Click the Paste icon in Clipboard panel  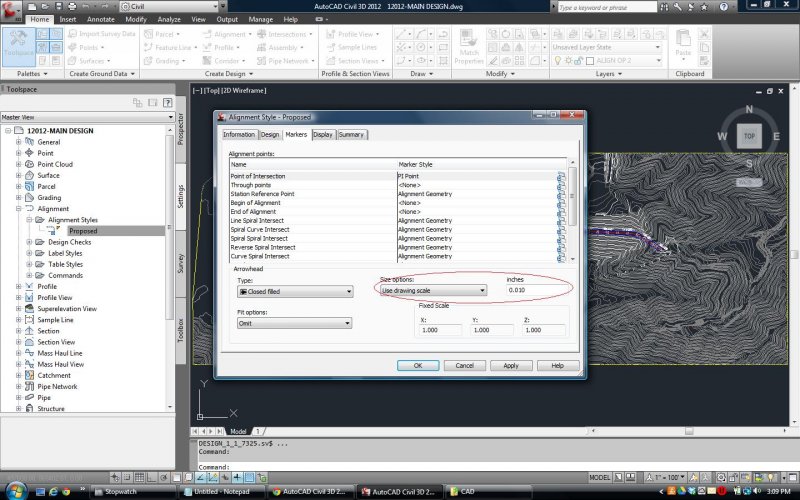684,40
